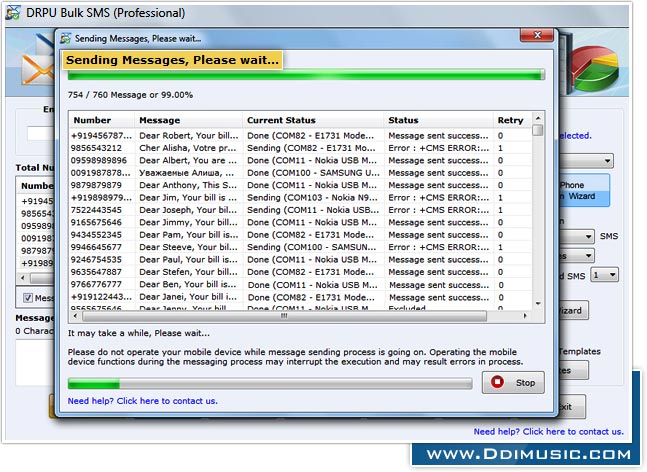This screenshot has width=647, height=472.
Task: Click the red stop icon in the Stop button
Action: pos(497,382)
